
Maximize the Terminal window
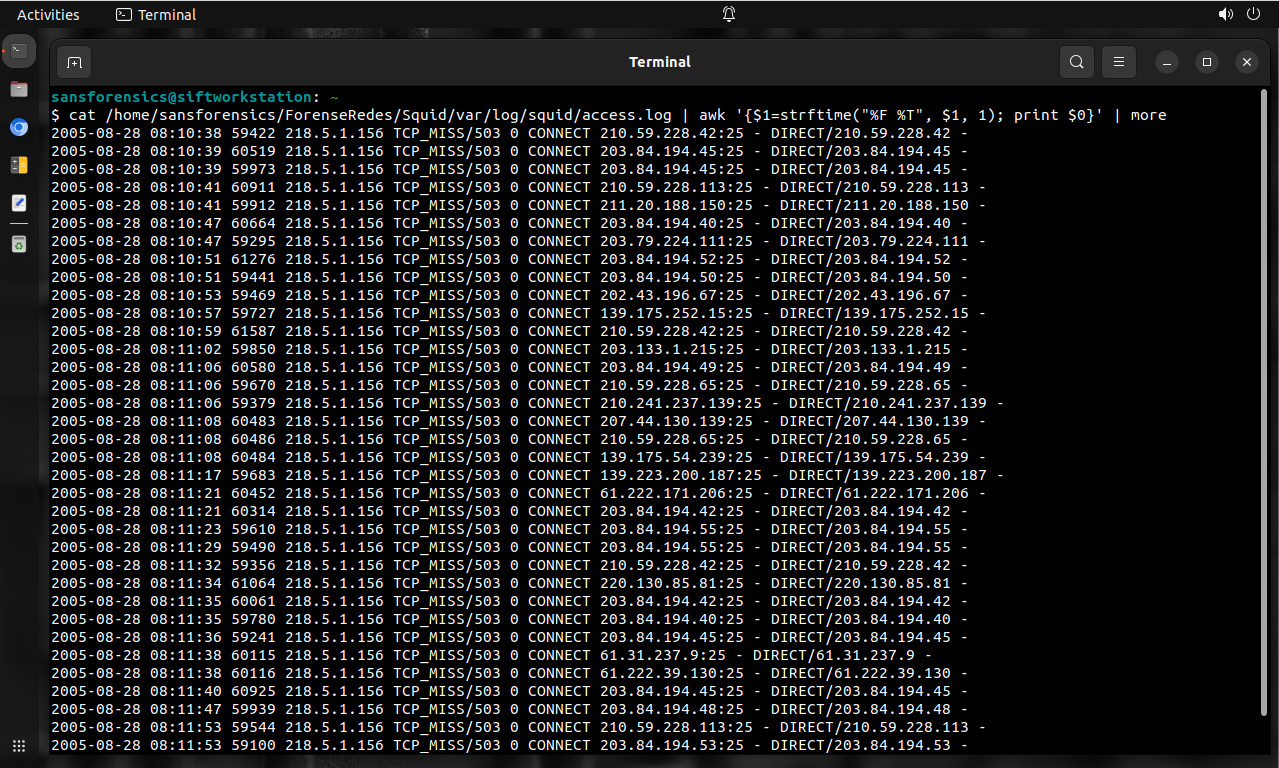coord(1207,62)
